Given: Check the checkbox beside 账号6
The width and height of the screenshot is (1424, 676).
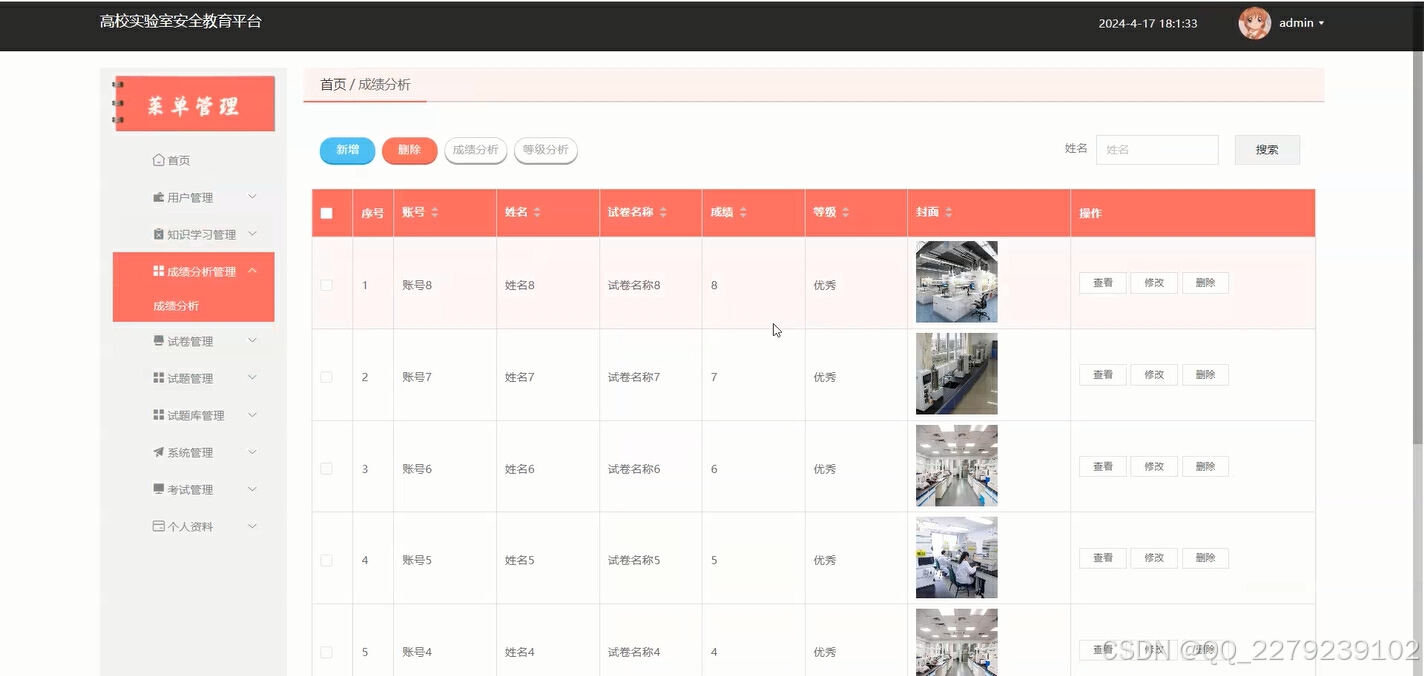Looking at the screenshot, I should pos(325,468).
